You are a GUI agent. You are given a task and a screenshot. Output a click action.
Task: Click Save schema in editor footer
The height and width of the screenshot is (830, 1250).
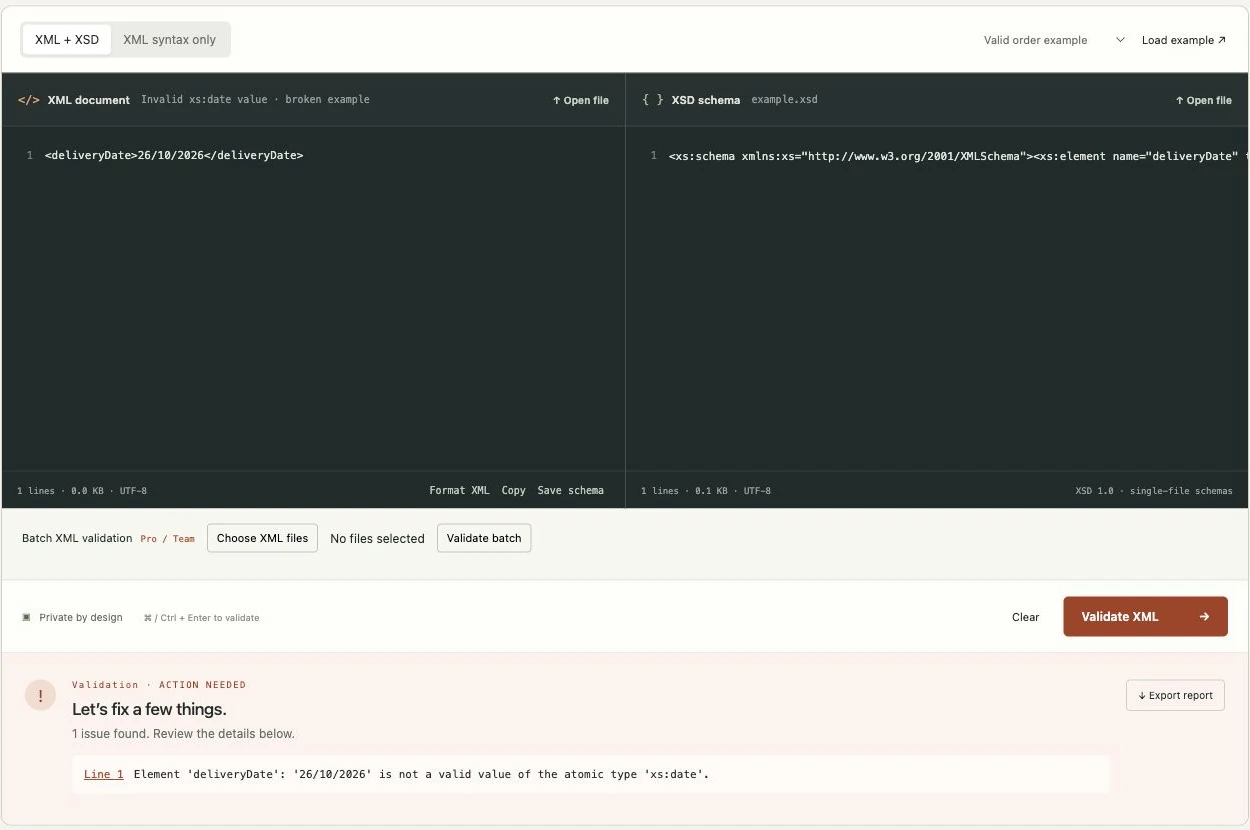[x=570, y=490]
